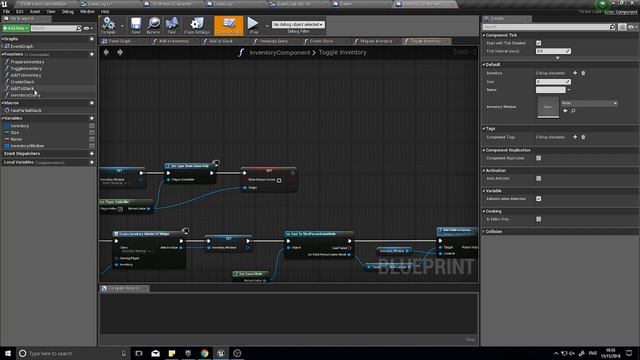Add a new macro with plus icon
This screenshot has height=360, width=640.
click(x=91, y=103)
